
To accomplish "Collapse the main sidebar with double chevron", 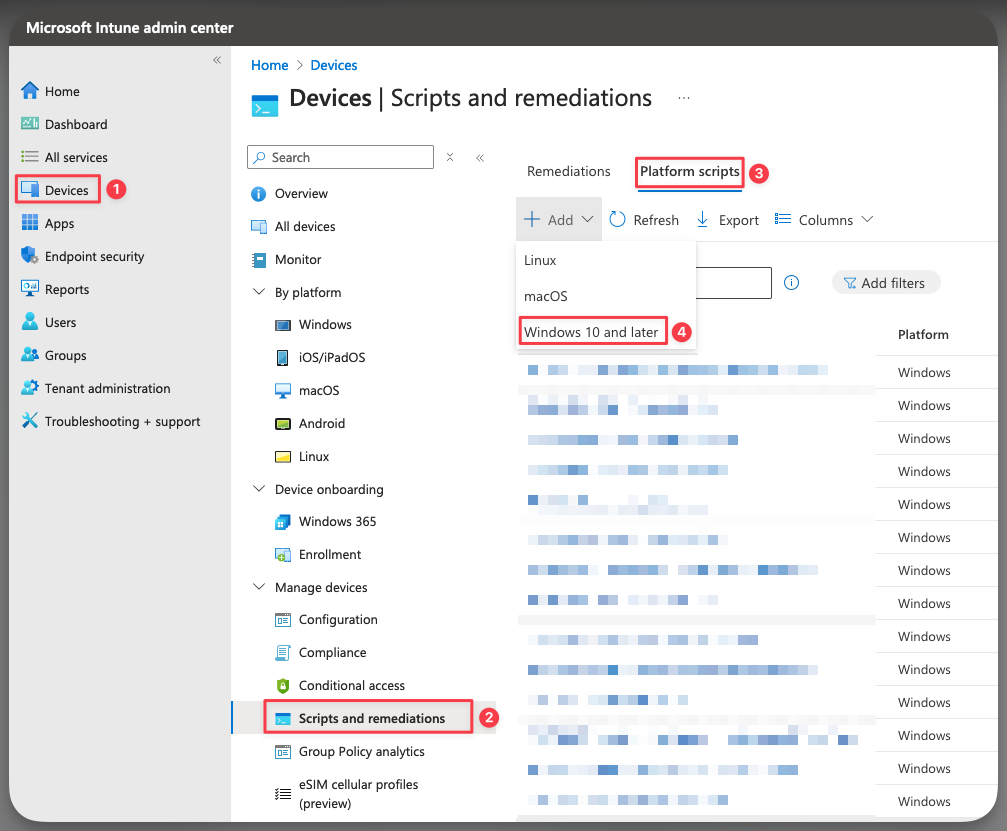I will pos(217,60).
